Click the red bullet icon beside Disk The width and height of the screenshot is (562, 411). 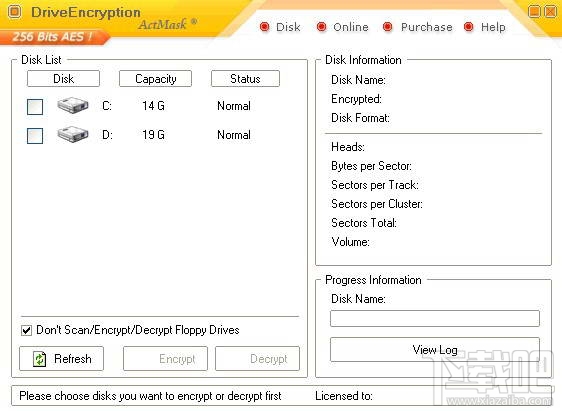point(265,27)
